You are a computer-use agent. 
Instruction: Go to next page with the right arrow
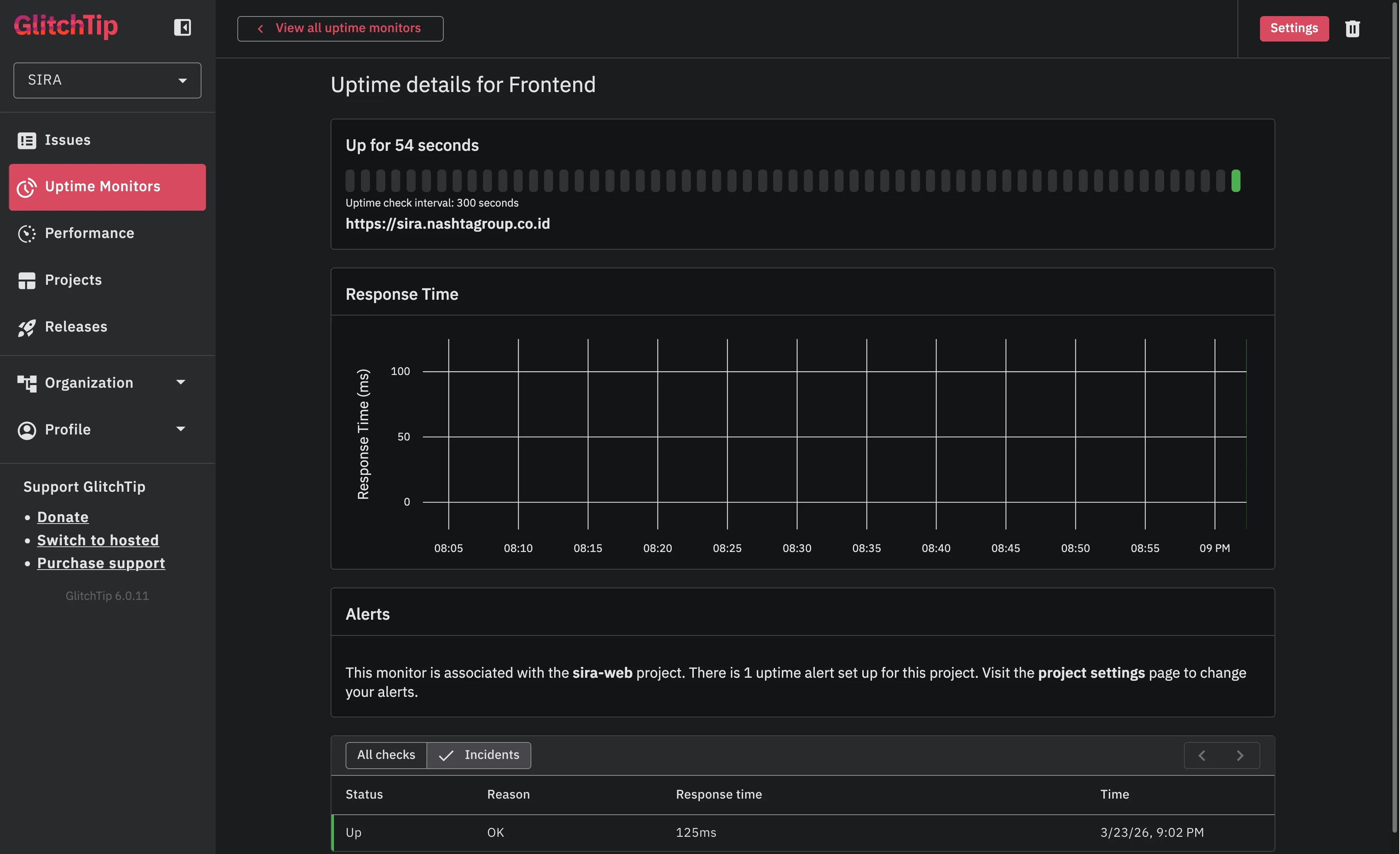[x=1241, y=755]
